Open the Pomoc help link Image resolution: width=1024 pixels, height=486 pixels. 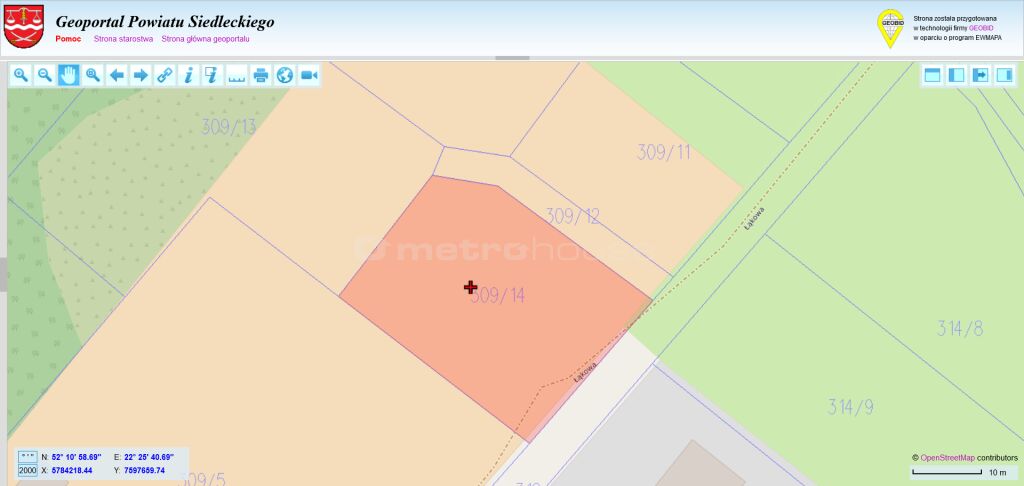tap(69, 39)
